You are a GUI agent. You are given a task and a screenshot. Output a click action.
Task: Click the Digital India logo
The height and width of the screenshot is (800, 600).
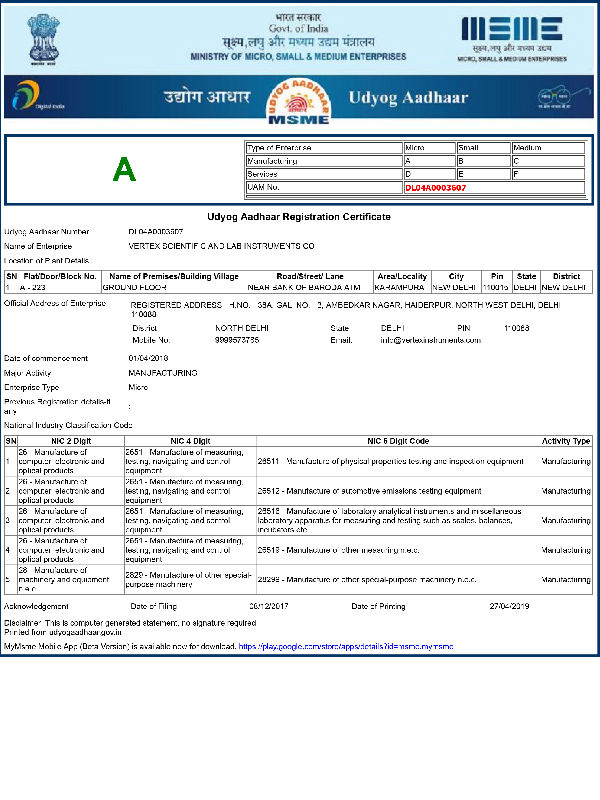[38, 95]
